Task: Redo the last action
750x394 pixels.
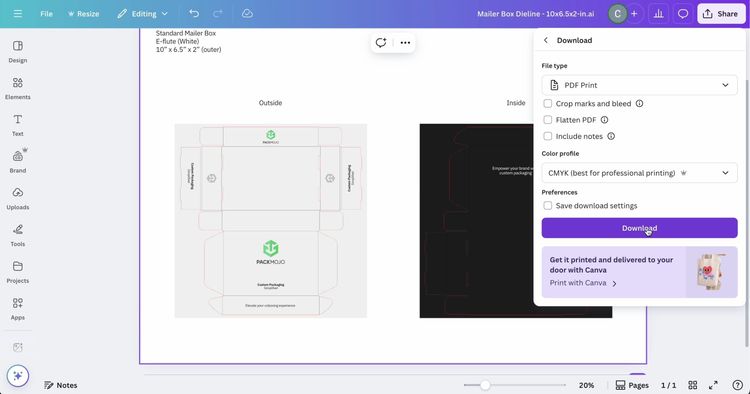Action: [218, 14]
